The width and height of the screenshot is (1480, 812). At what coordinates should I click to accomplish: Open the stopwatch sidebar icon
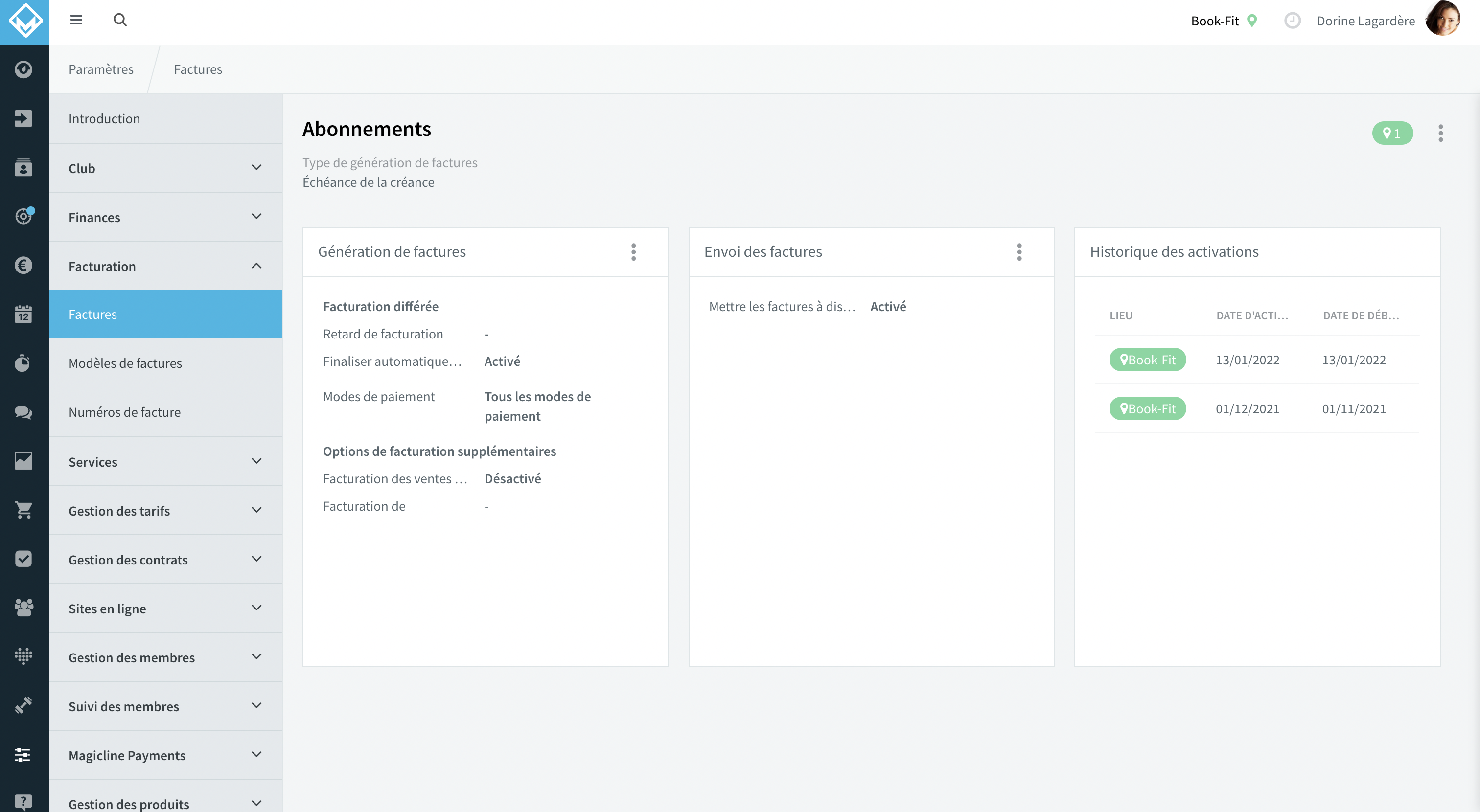pyautogui.click(x=23, y=363)
